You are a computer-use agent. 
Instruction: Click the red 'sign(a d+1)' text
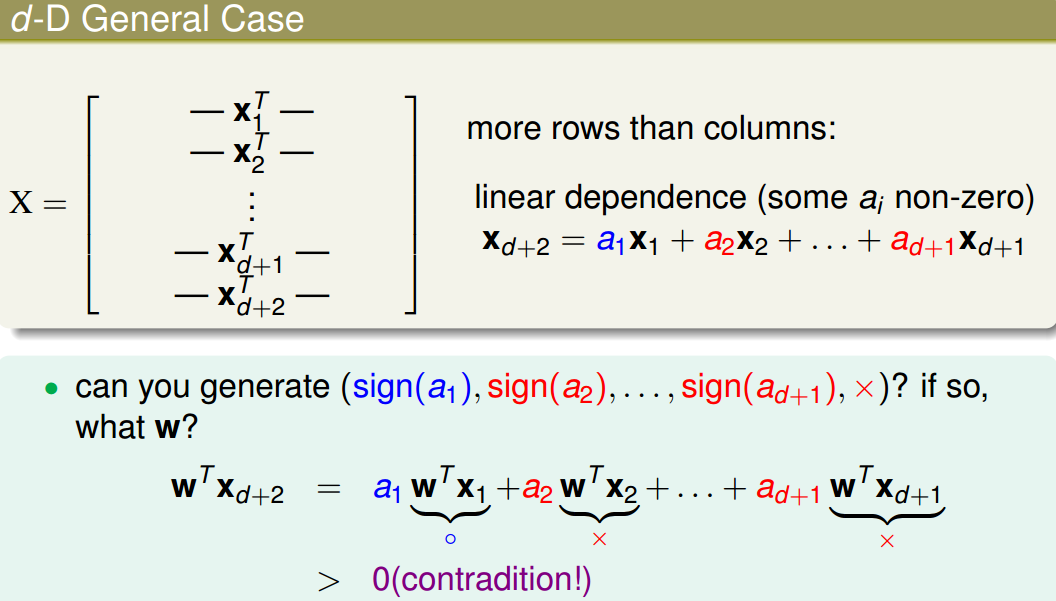pyautogui.click(x=758, y=389)
